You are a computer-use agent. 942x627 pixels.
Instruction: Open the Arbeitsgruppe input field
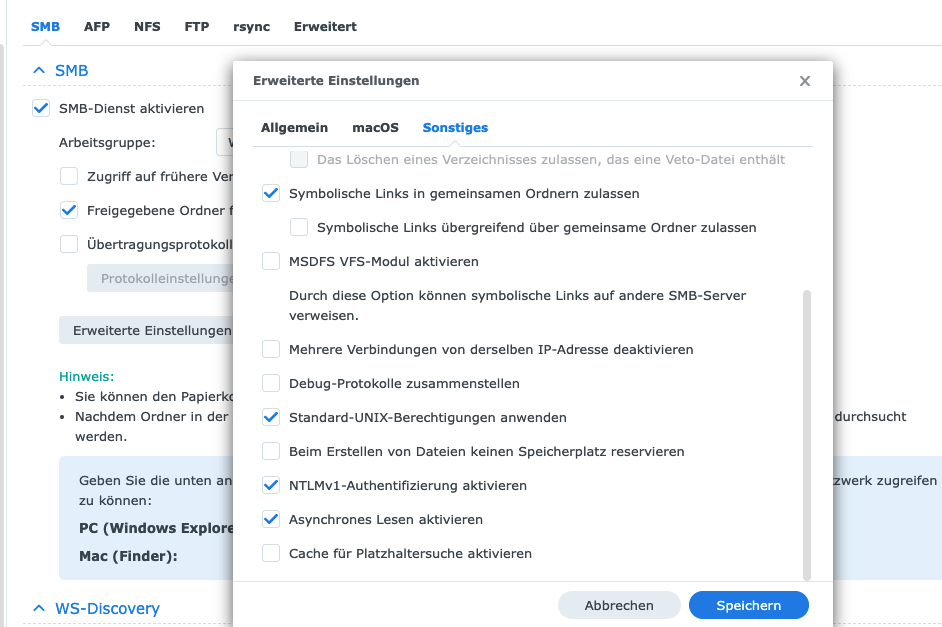point(225,143)
